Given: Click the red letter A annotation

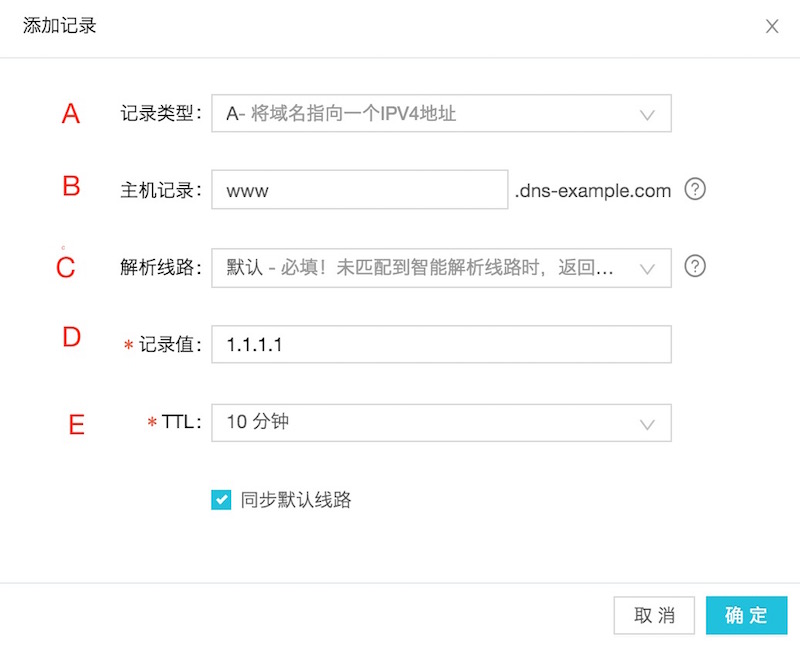Looking at the screenshot, I should point(71,114).
